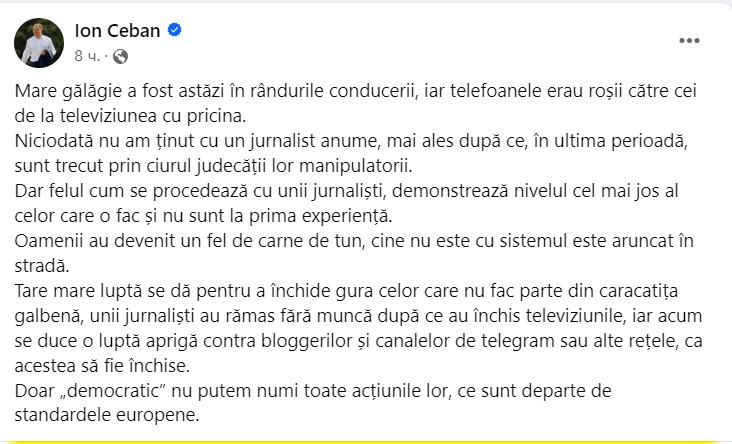
Task: Click the line "sunt trecut prin ciurul judecății"
Action: 214,162
